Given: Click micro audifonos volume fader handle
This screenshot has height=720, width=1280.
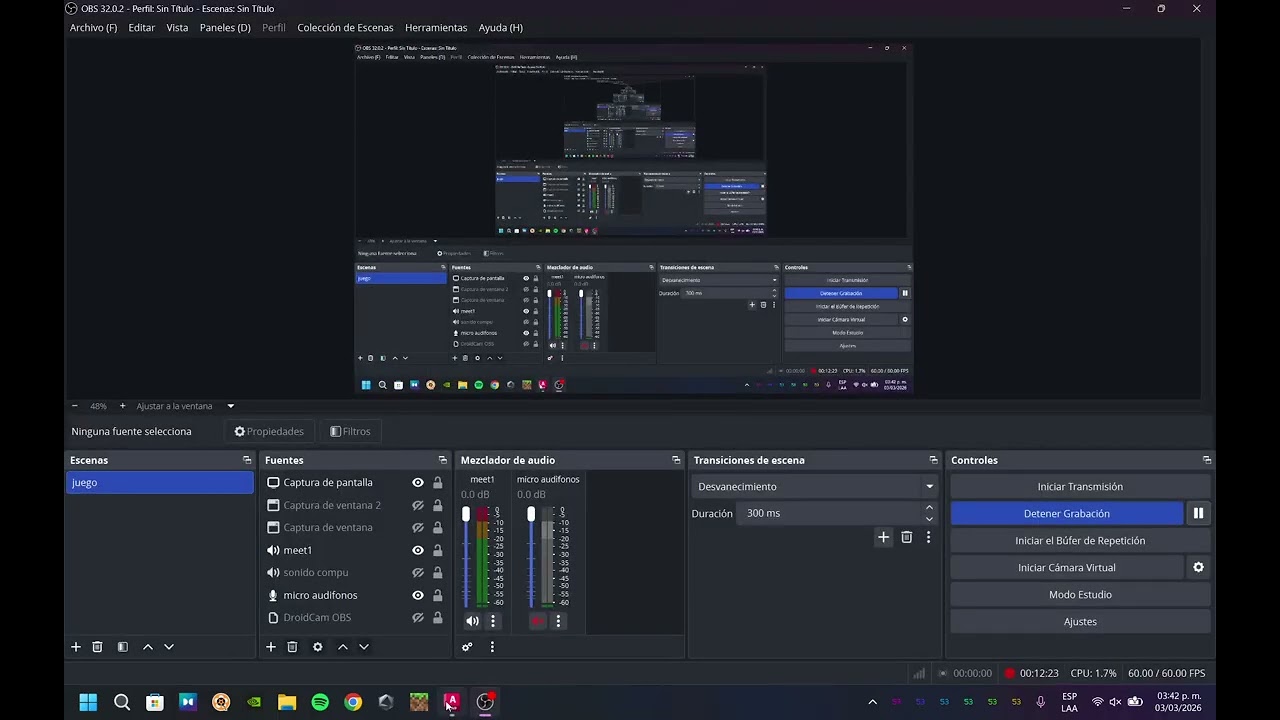Looking at the screenshot, I should click(x=531, y=514).
